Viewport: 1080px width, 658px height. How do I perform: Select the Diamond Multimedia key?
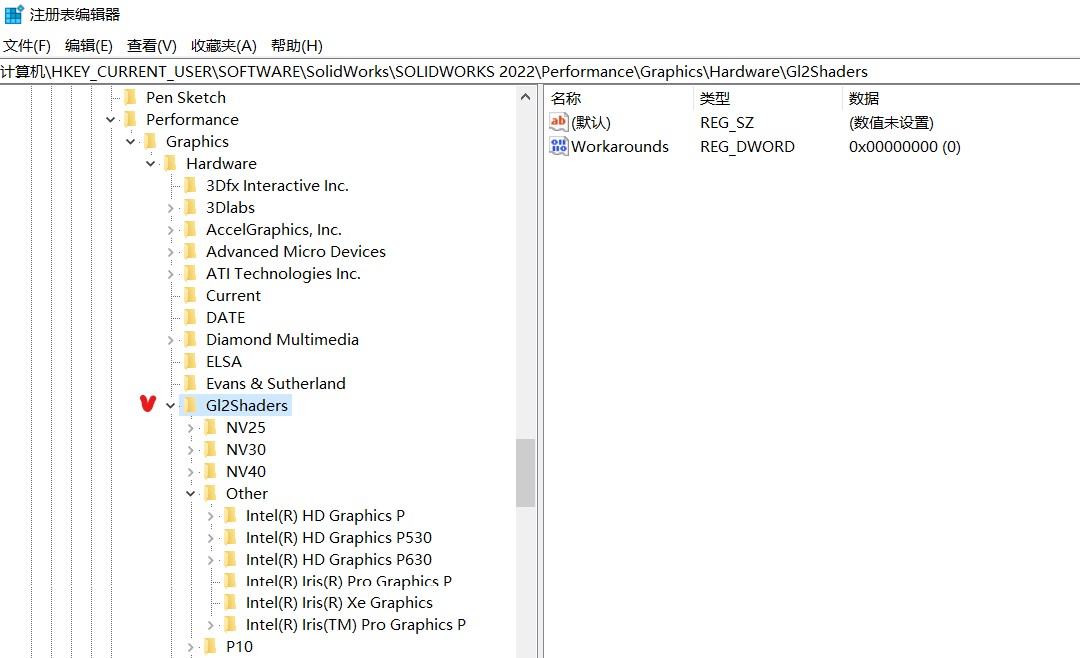pos(282,340)
